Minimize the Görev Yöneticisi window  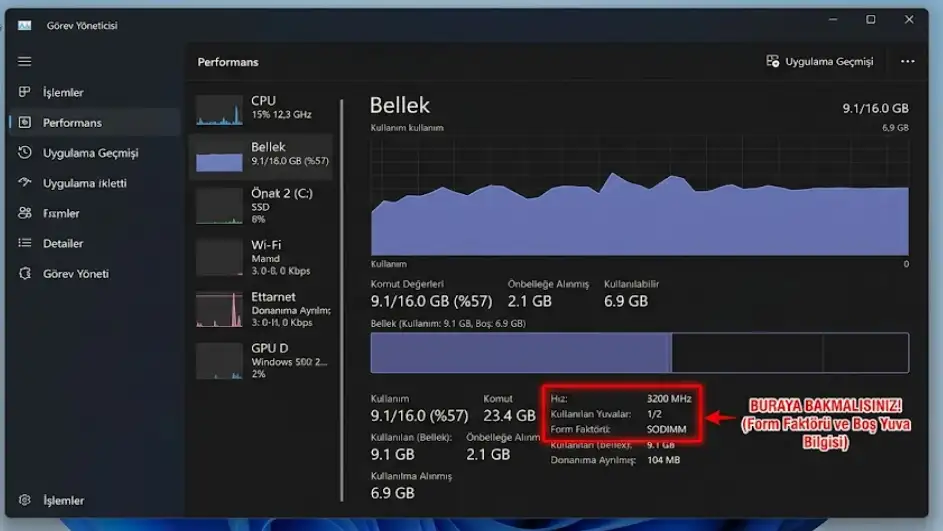[833, 20]
